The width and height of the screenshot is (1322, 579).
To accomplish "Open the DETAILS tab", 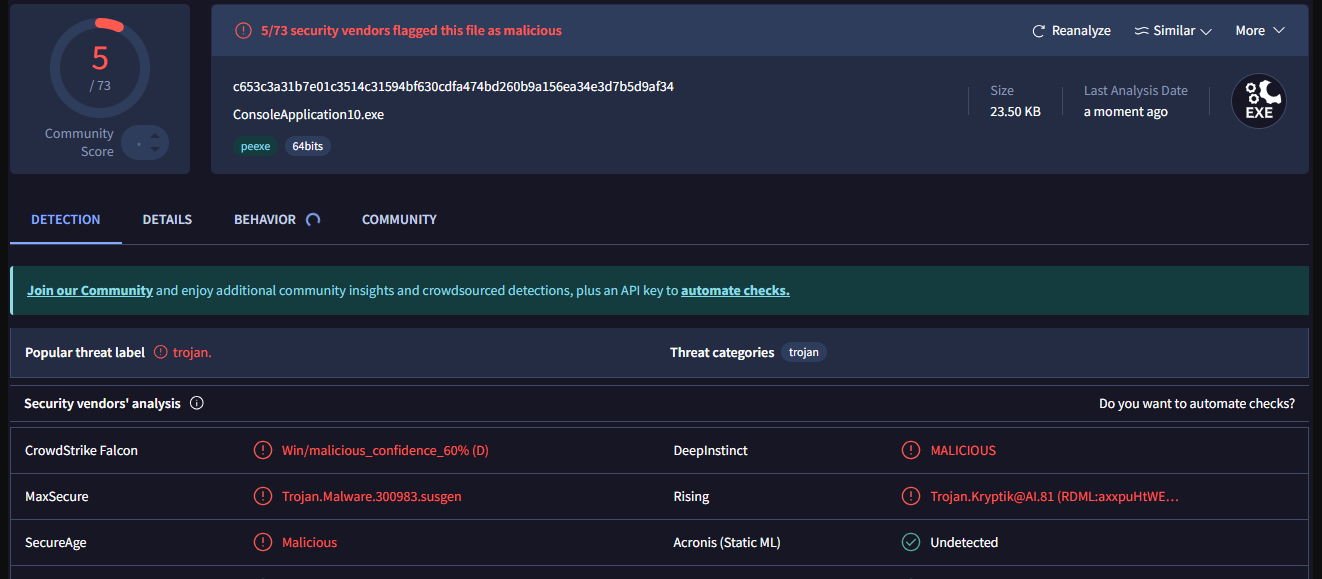I will [x=167, y=220].
